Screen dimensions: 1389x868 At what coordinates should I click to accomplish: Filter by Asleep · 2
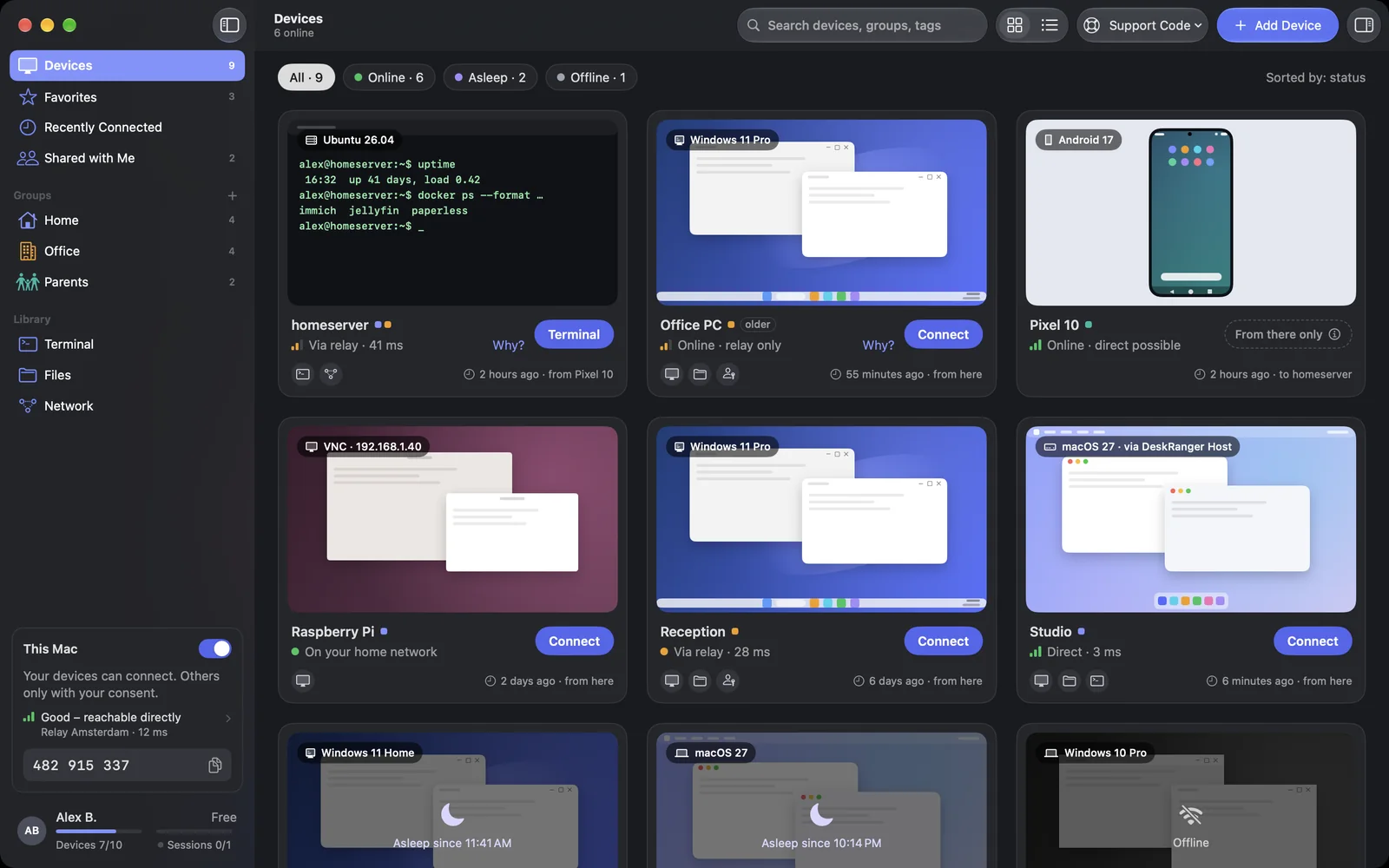pos(490,77)
